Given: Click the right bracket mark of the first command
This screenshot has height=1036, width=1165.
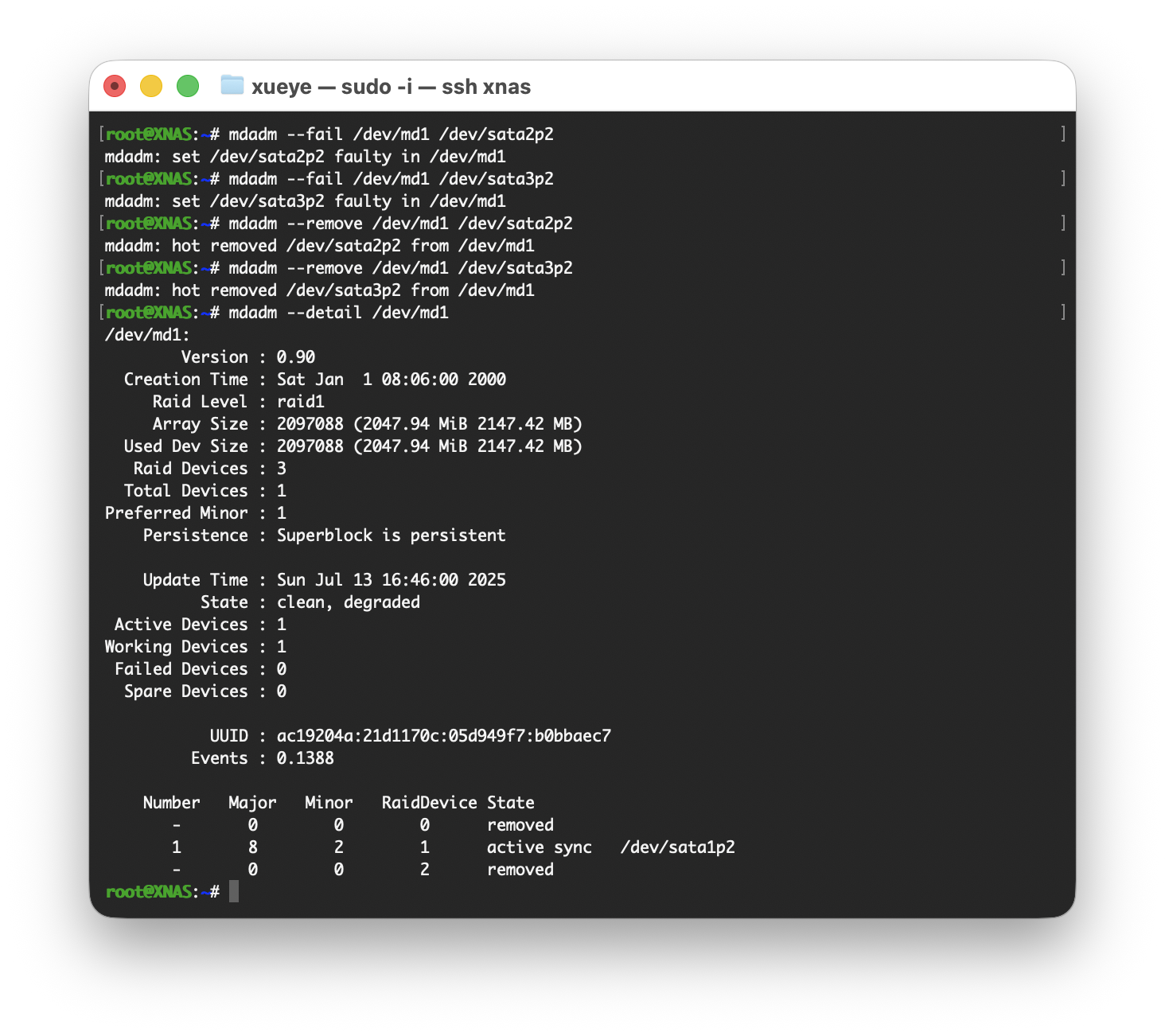Looking at the screenshot, I should point(1062,134).
